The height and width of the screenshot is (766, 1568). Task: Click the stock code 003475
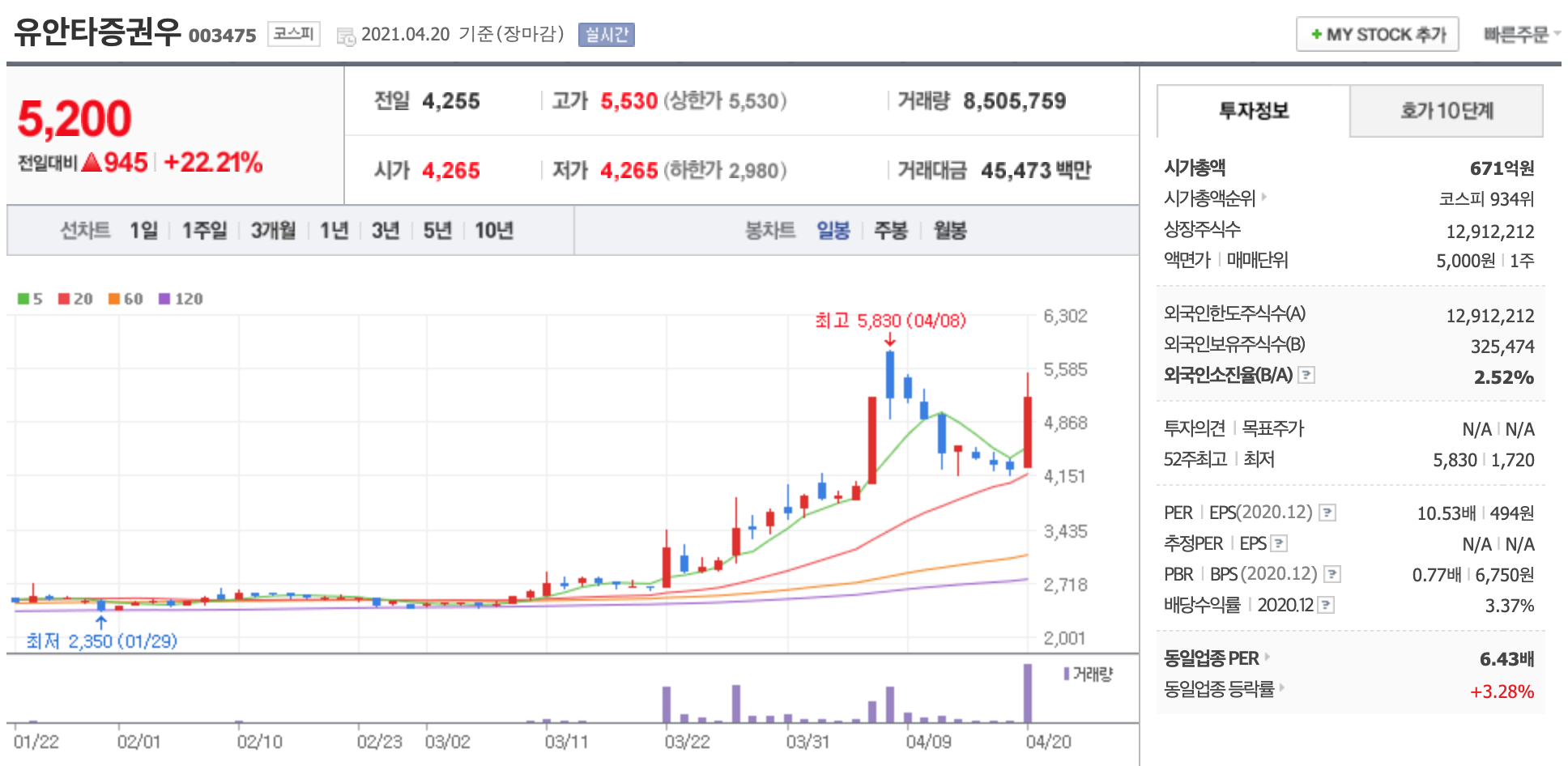pos(222,36)
